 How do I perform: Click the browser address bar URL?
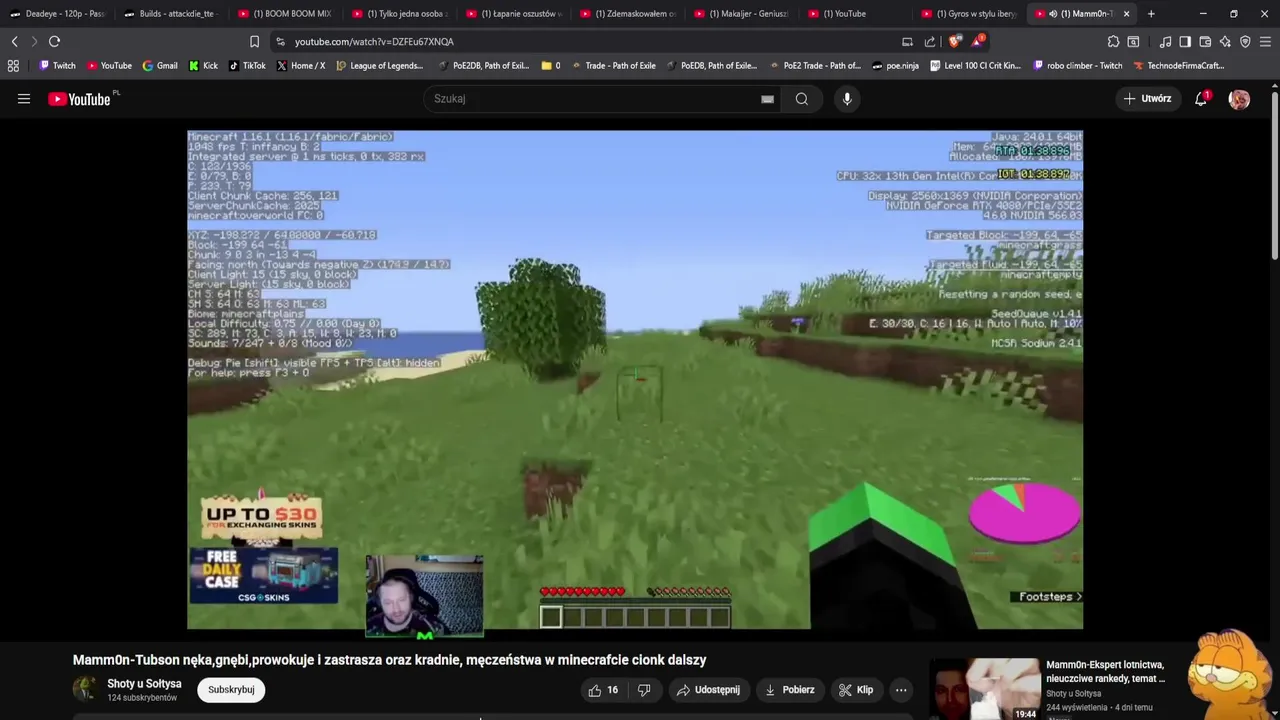tap(374, 42)
